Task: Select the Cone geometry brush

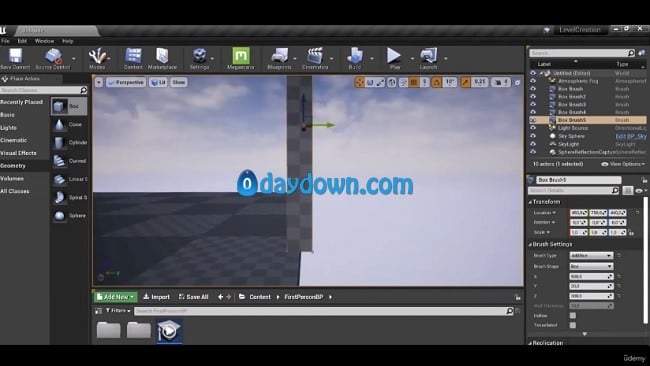Action: 59,124
